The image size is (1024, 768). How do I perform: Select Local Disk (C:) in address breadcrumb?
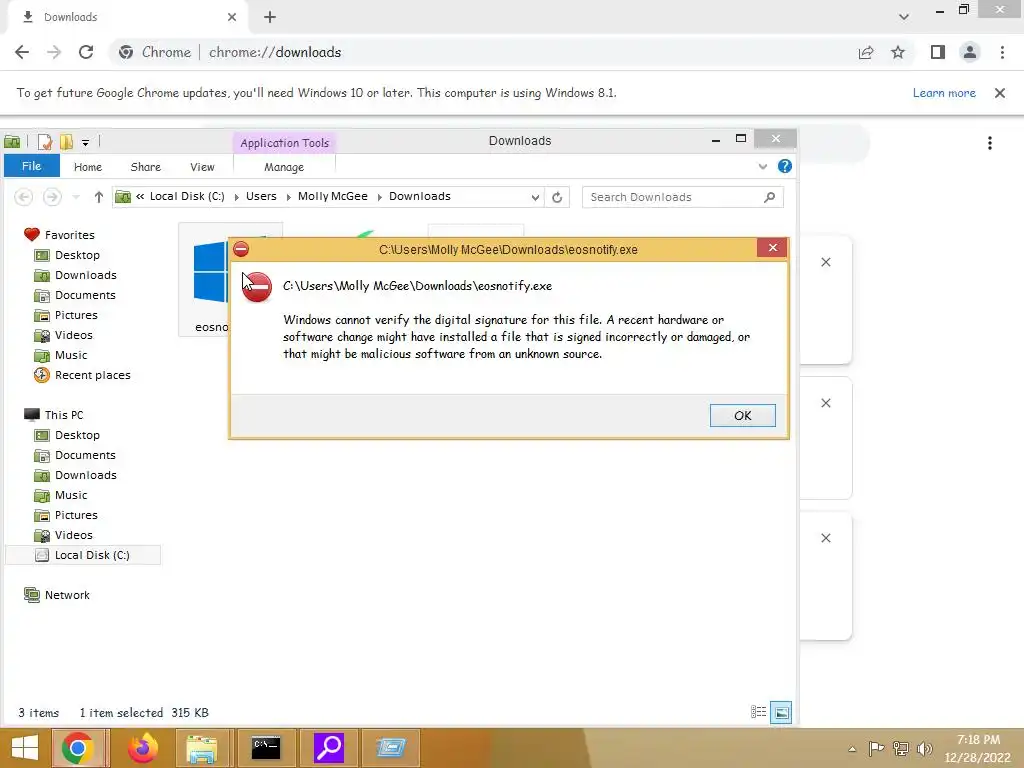(x=187, y=196)
